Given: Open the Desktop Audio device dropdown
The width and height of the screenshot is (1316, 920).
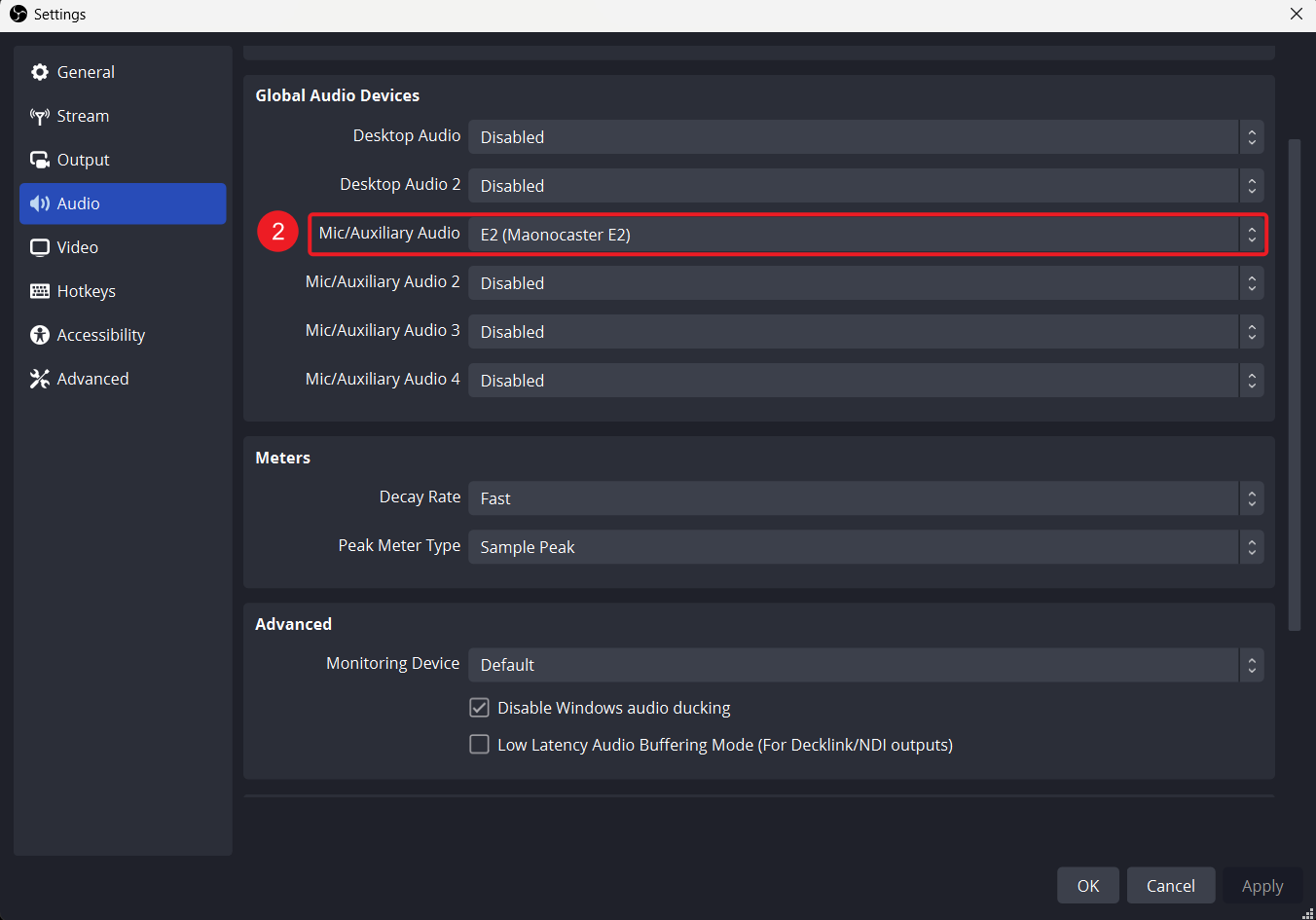Looking at the screenshot, I should tap(861, 136).
